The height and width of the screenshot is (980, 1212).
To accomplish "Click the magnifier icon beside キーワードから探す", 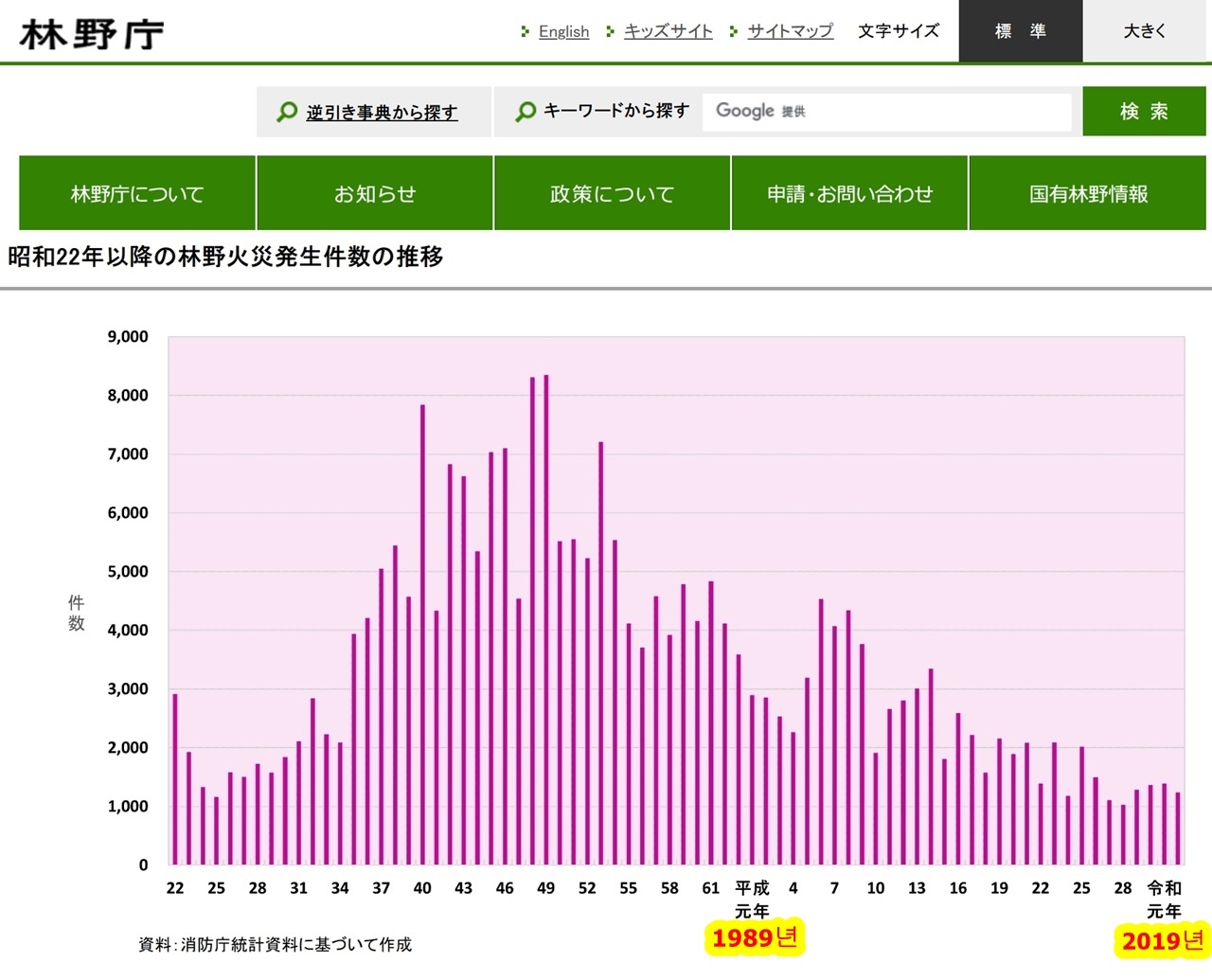I will coord(526,113).
